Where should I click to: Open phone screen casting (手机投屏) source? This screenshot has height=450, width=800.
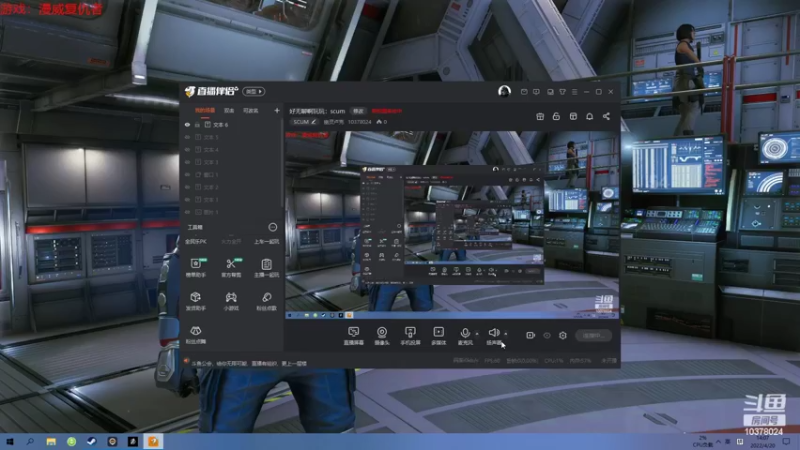410,336
